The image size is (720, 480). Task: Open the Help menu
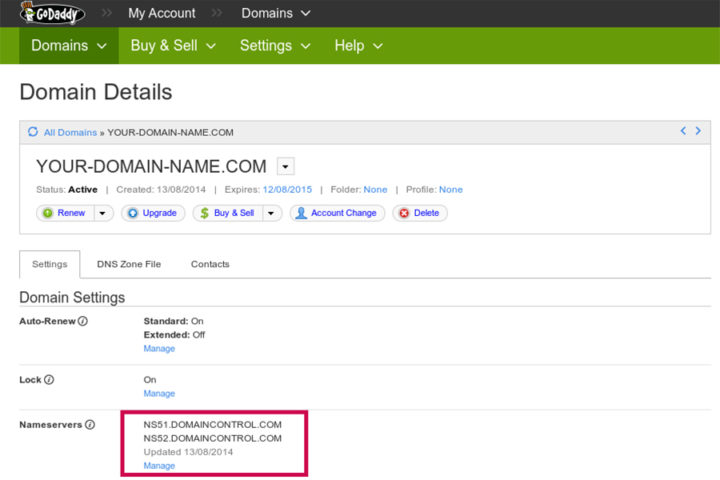tap(358, 45)
